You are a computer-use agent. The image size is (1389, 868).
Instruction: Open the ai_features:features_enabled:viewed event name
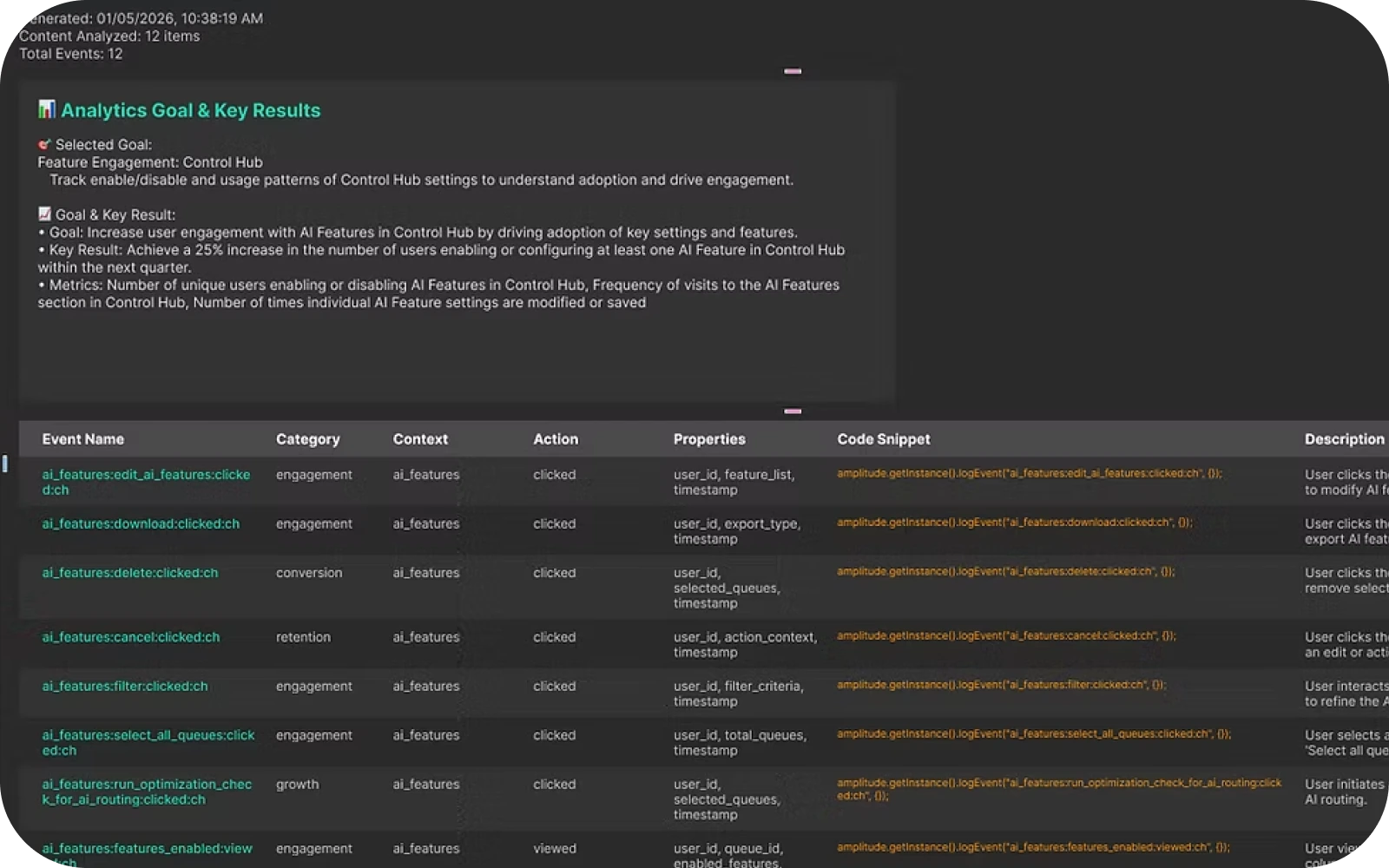click(x=147, y=855)
